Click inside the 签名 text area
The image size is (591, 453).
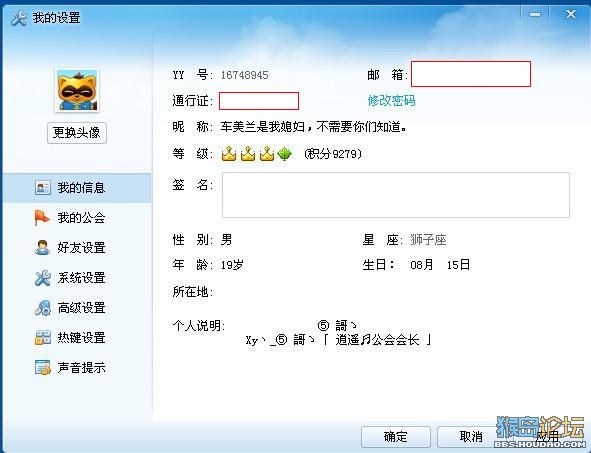tap(396, 195)
